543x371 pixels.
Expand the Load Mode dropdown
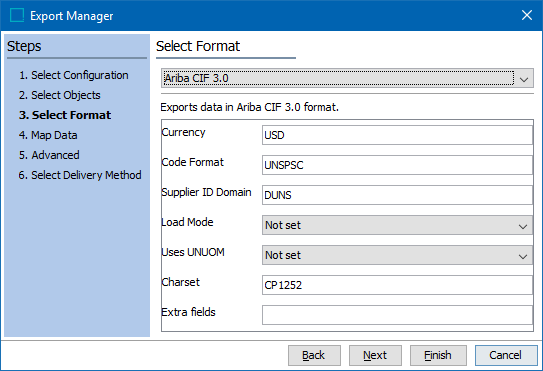(397, 225)
